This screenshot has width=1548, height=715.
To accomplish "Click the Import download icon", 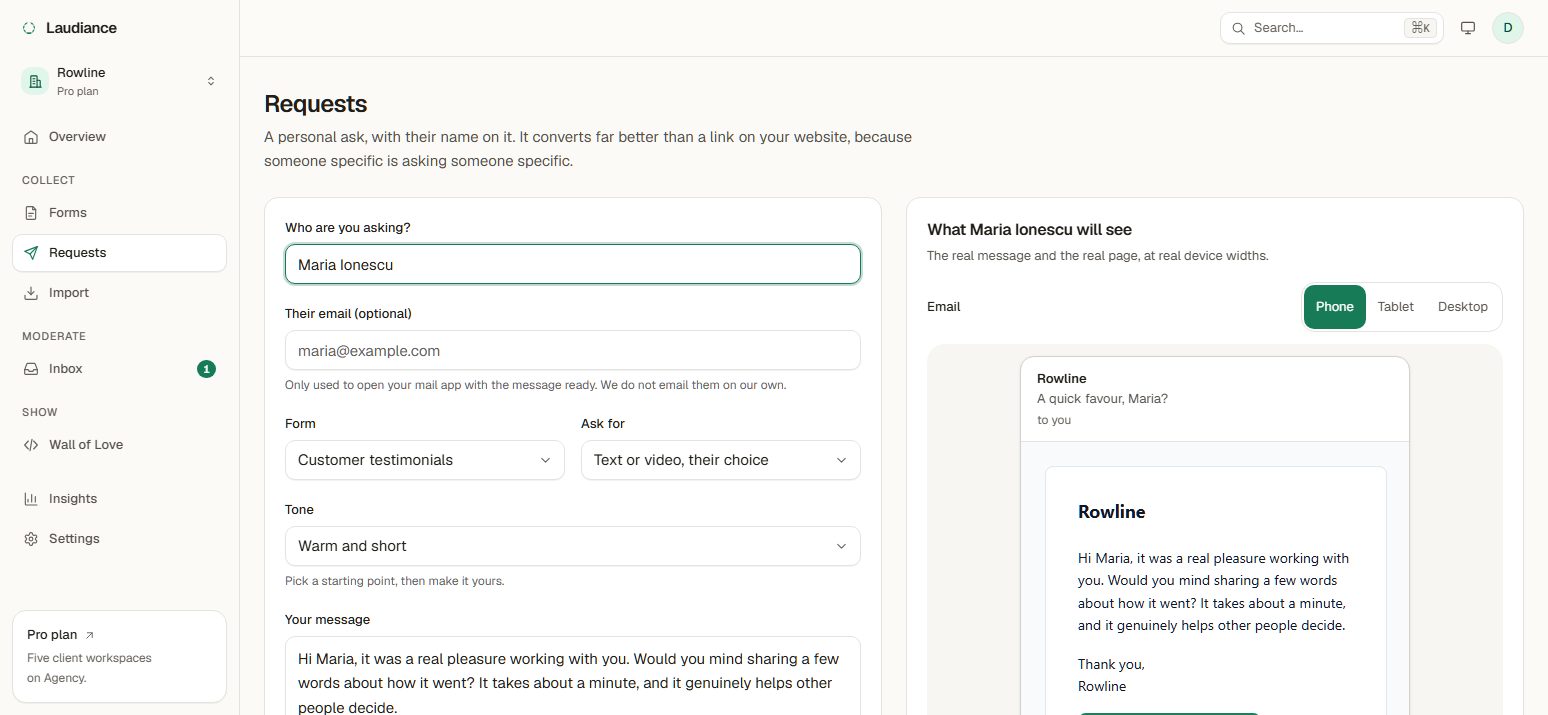I will tap(31, 293).
